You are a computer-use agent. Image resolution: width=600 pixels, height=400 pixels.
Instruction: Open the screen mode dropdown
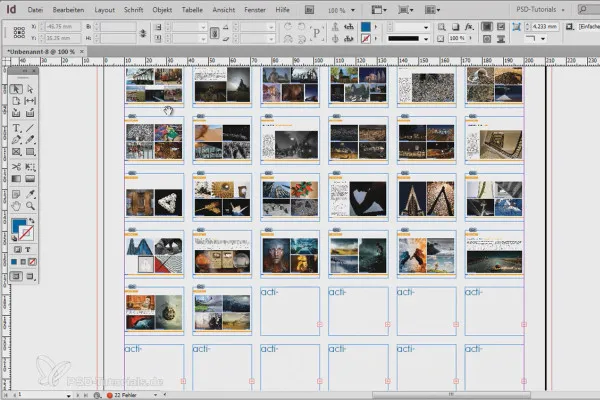tap(405, 10)
